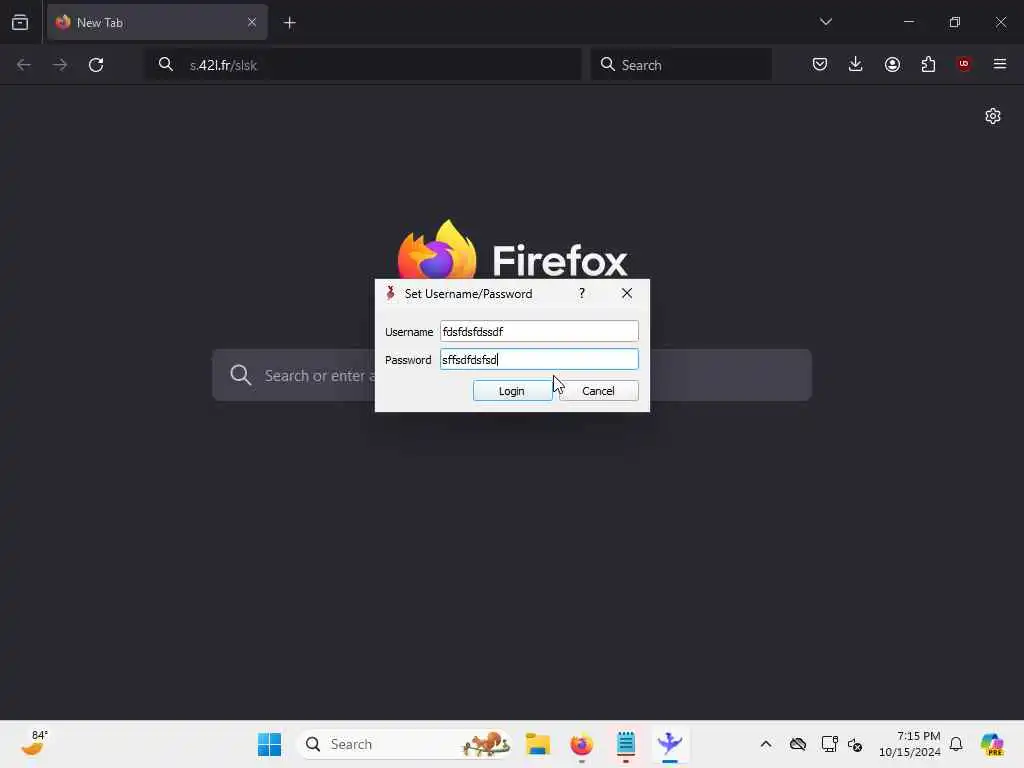Open the weather widget showing 84°
Image resolution: width=1024 pixels, height=768 pixels.
[x=34, y=743]
